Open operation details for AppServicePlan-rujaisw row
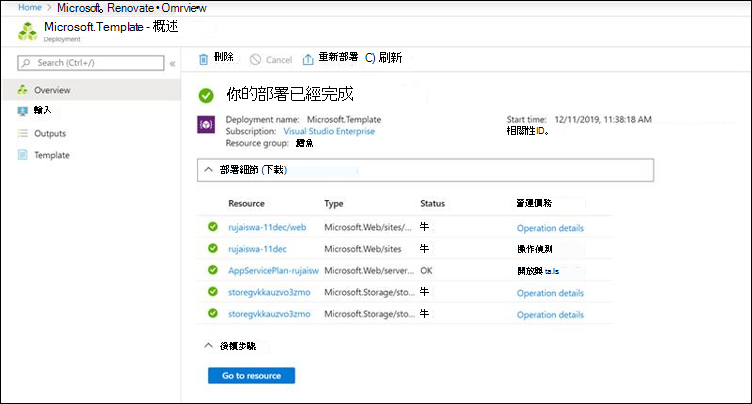Screen dimensions: 752x404 coord(538,271)
